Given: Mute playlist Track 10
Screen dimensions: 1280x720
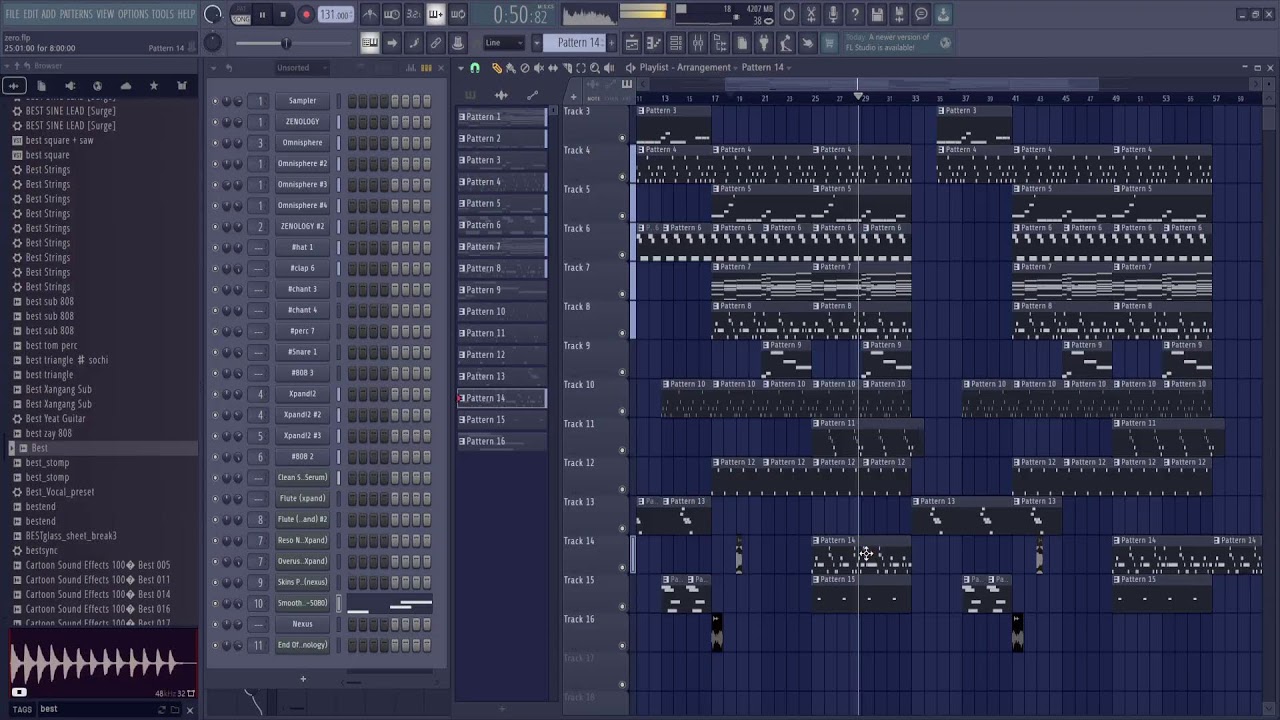Looking at the screenshot, I should (622, 411).
